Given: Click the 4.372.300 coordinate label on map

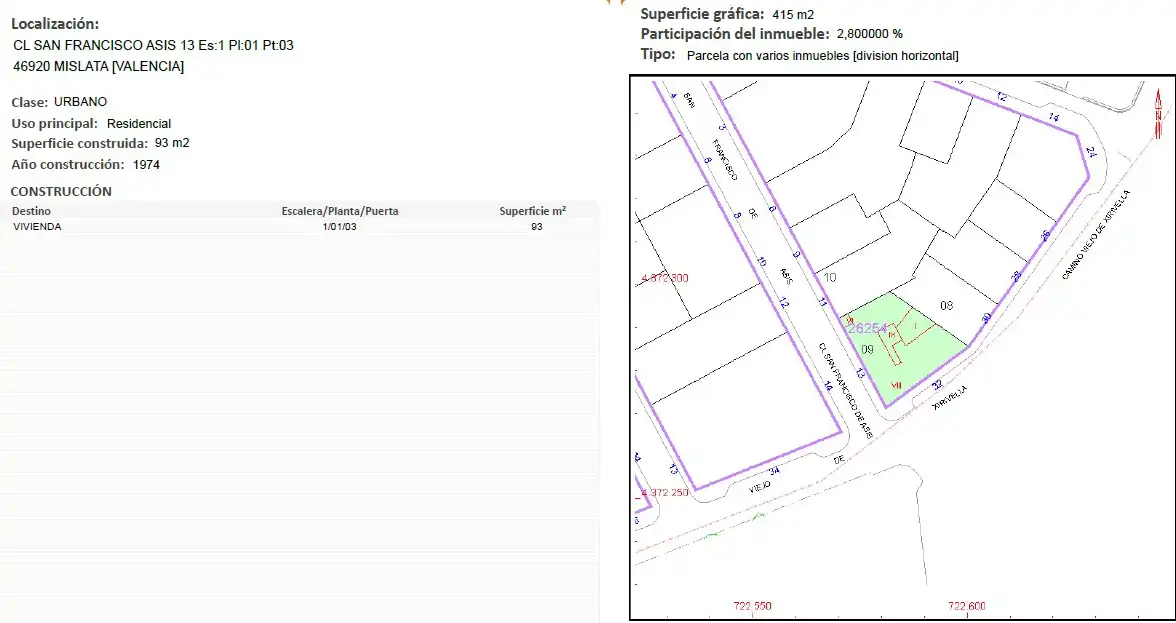Looking at the screenshot, I should click(x=664, y=278).
